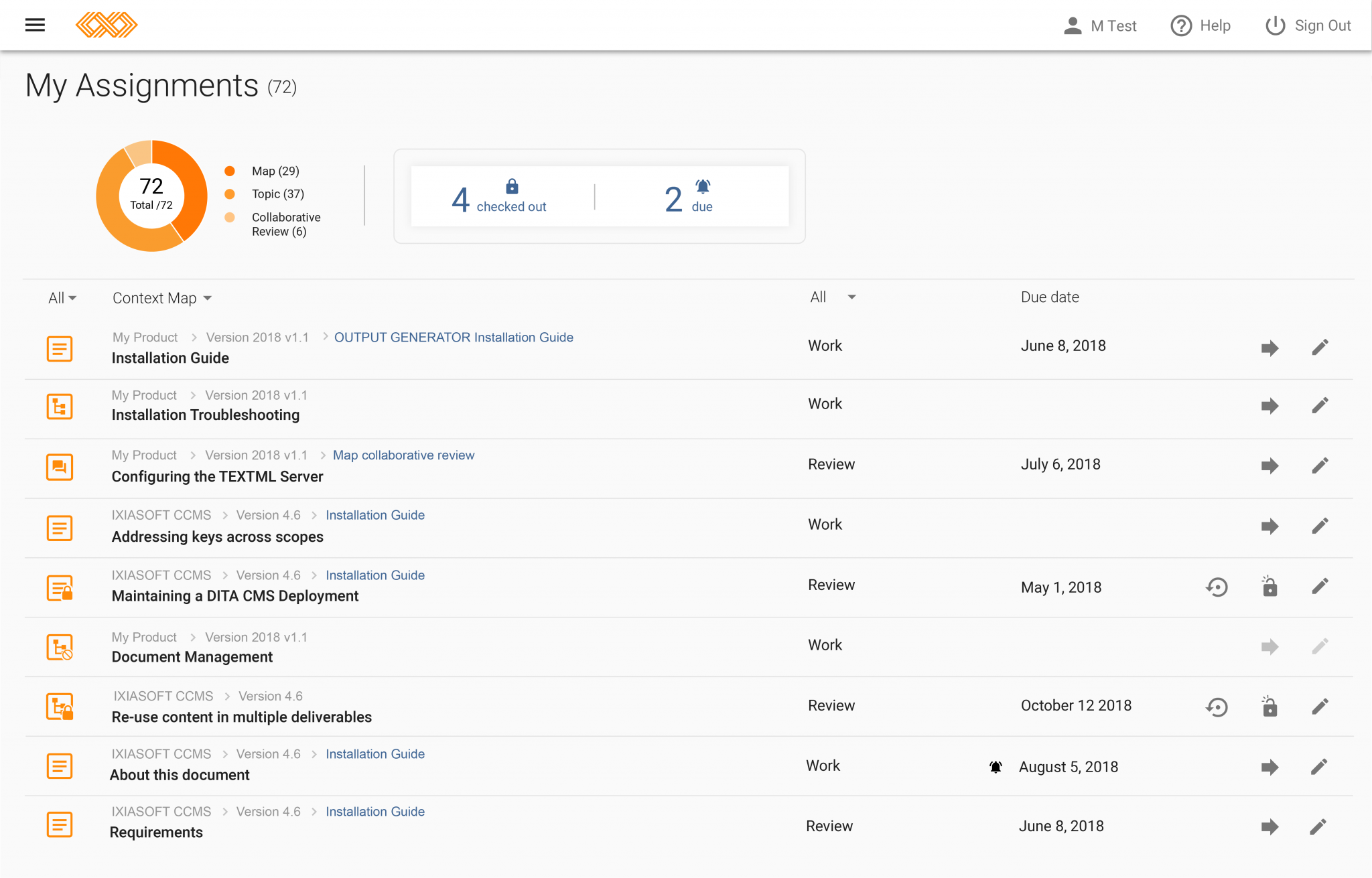The width and height of the screenshot is (1372, 878).
Task: Click the orange IXIASOFT logo
Action: coord(107,25)
